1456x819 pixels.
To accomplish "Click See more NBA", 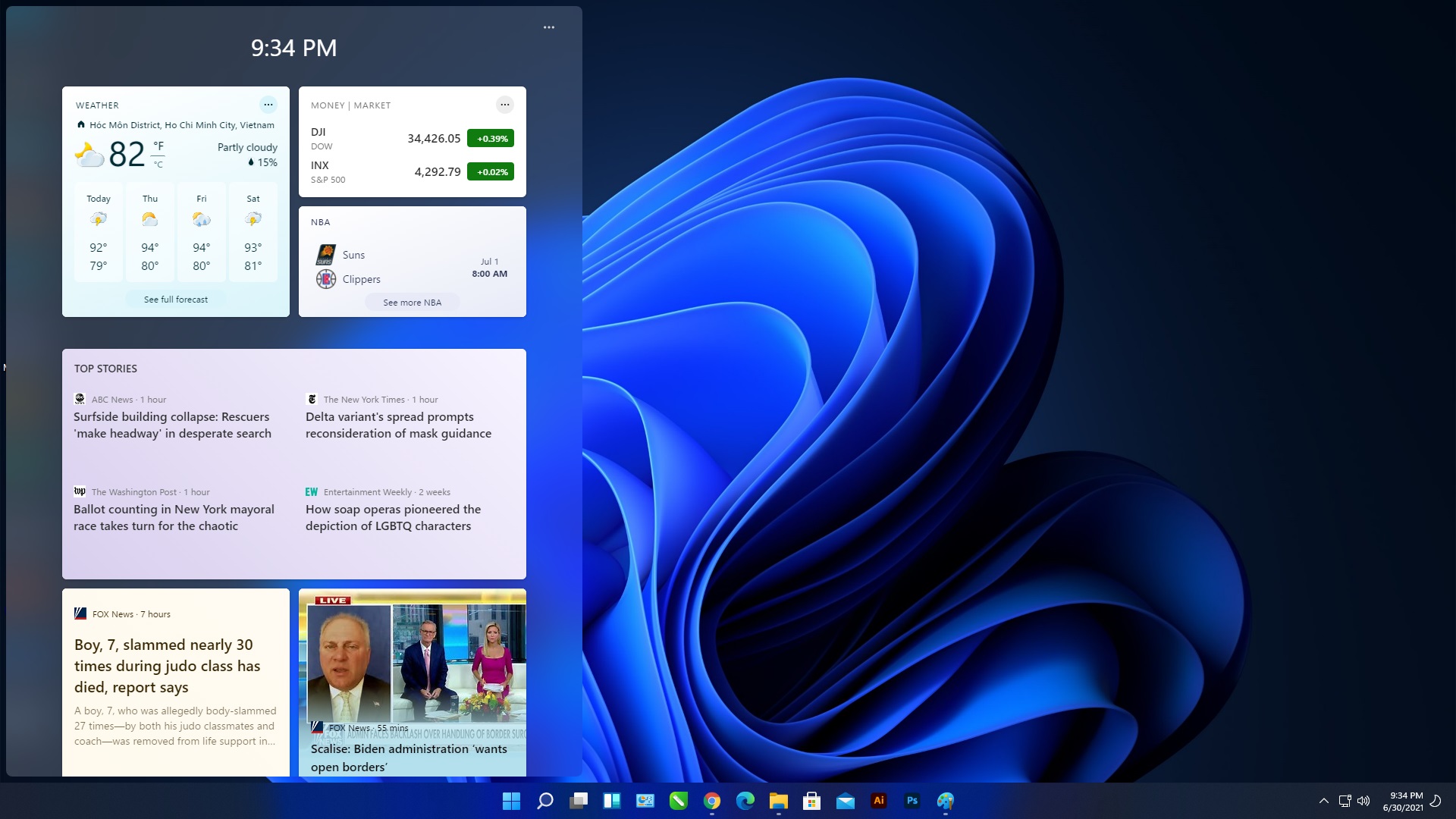I will click(x=413, y=303).
